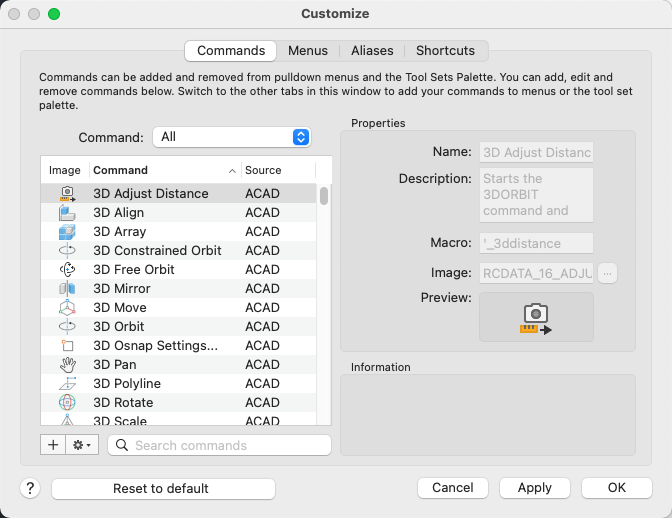Image resolution: width=672 pixels, height=518 pixels.
Task: Click the image browse ellipsis button
Action: 608,273
